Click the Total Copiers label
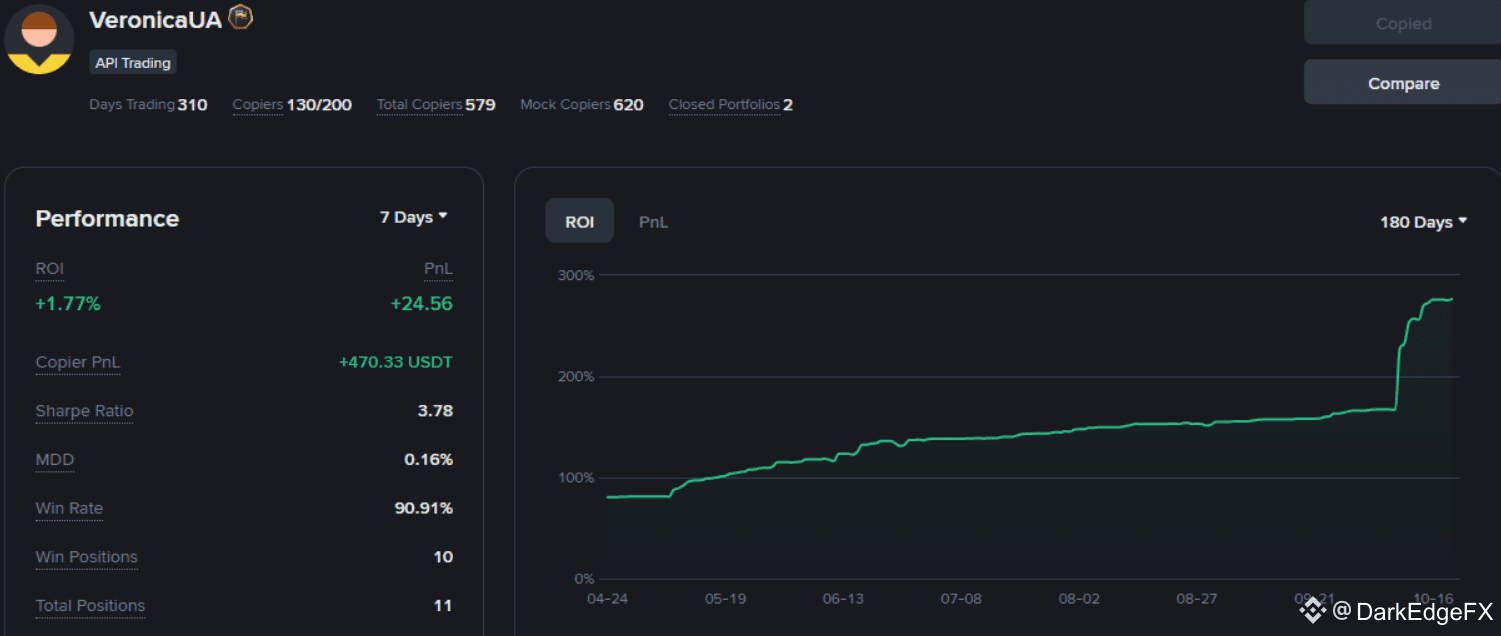 419,105
